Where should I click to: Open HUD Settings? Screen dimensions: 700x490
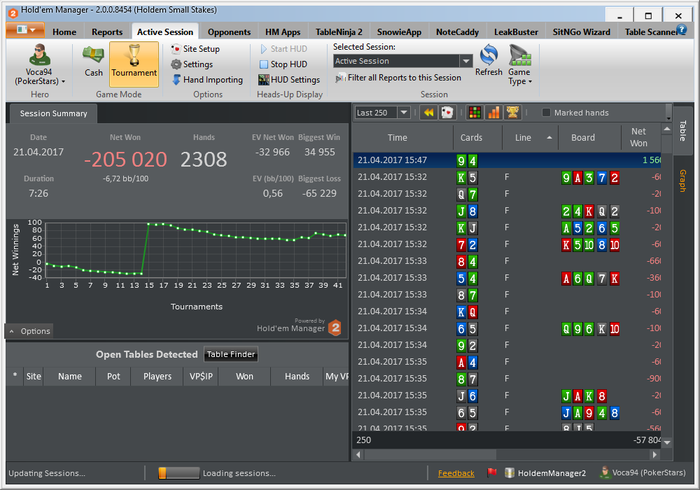[289, 80]
